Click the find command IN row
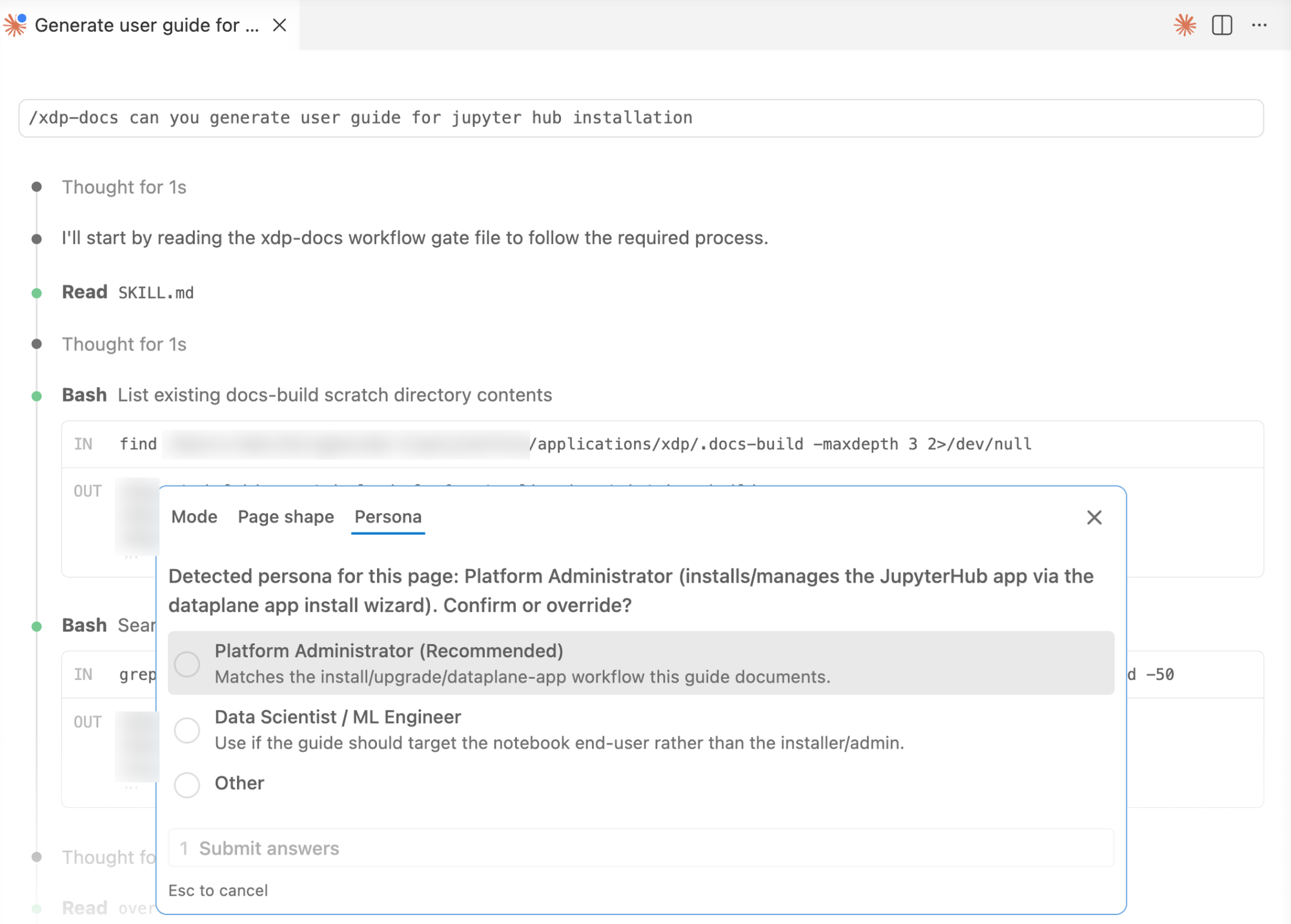 pos(662,444)
